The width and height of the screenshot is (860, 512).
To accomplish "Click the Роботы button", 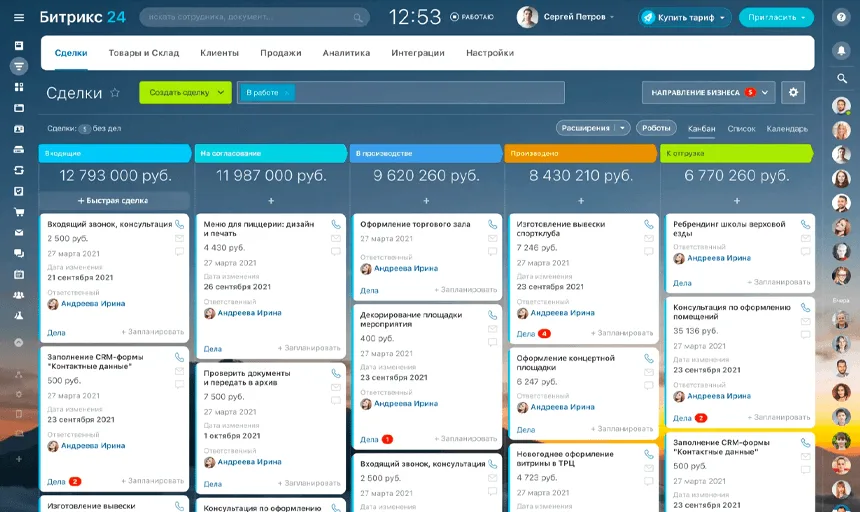I will pyautogui.click(x=656, y=128).
